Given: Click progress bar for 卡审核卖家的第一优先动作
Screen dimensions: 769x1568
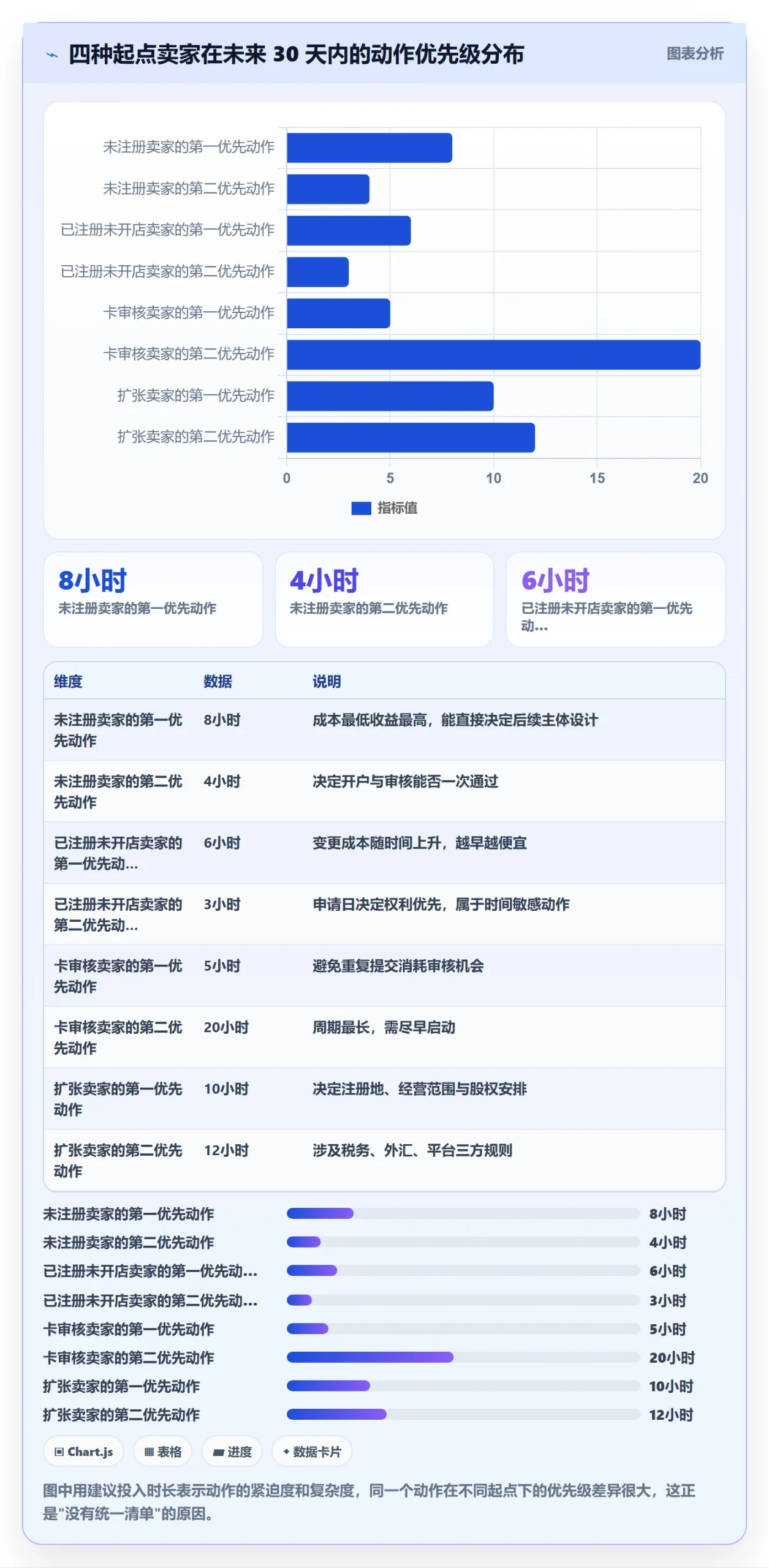Looking at the screenshot, I should click(463, 1328).
